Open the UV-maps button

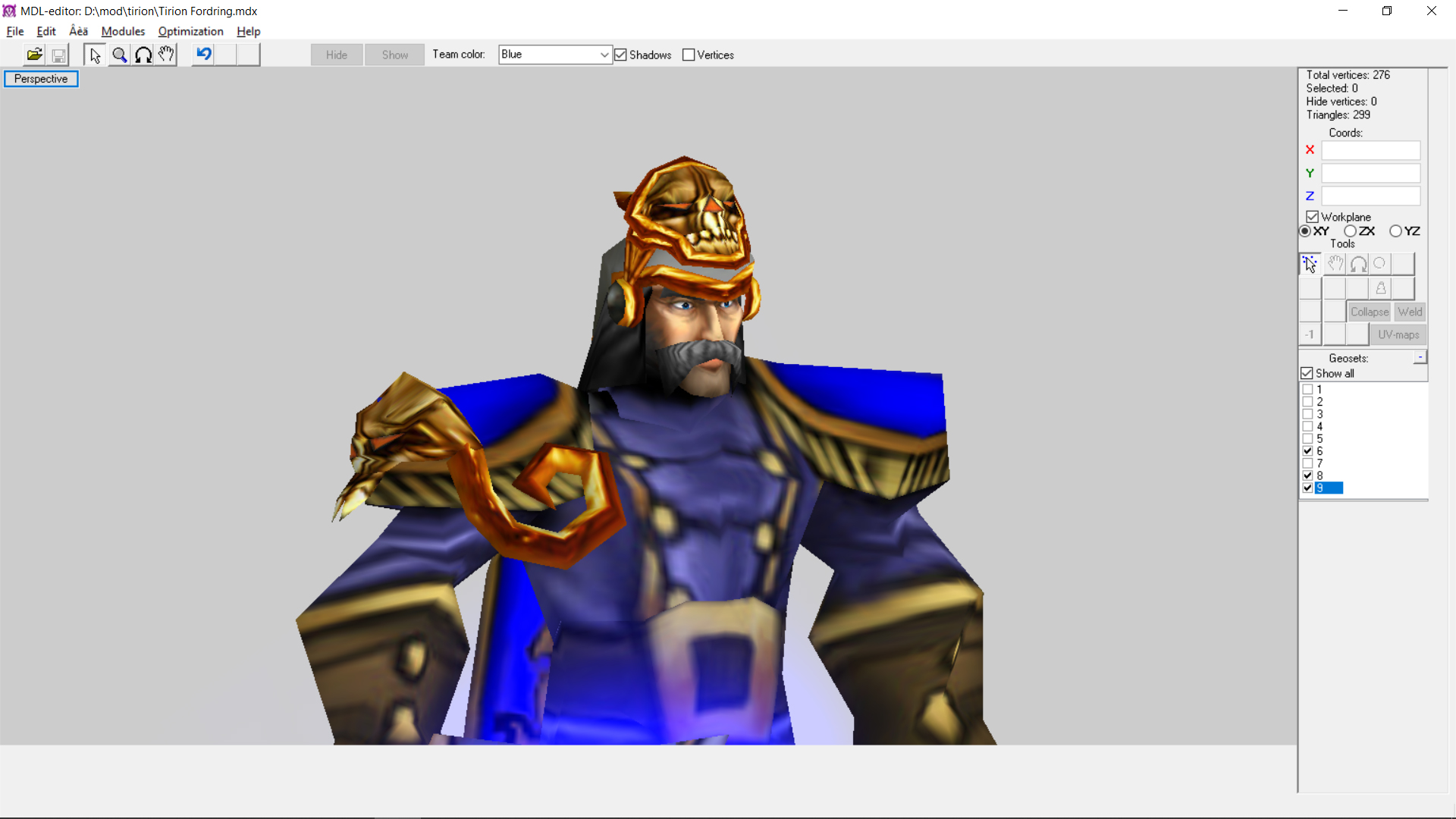click(1398, 334)
